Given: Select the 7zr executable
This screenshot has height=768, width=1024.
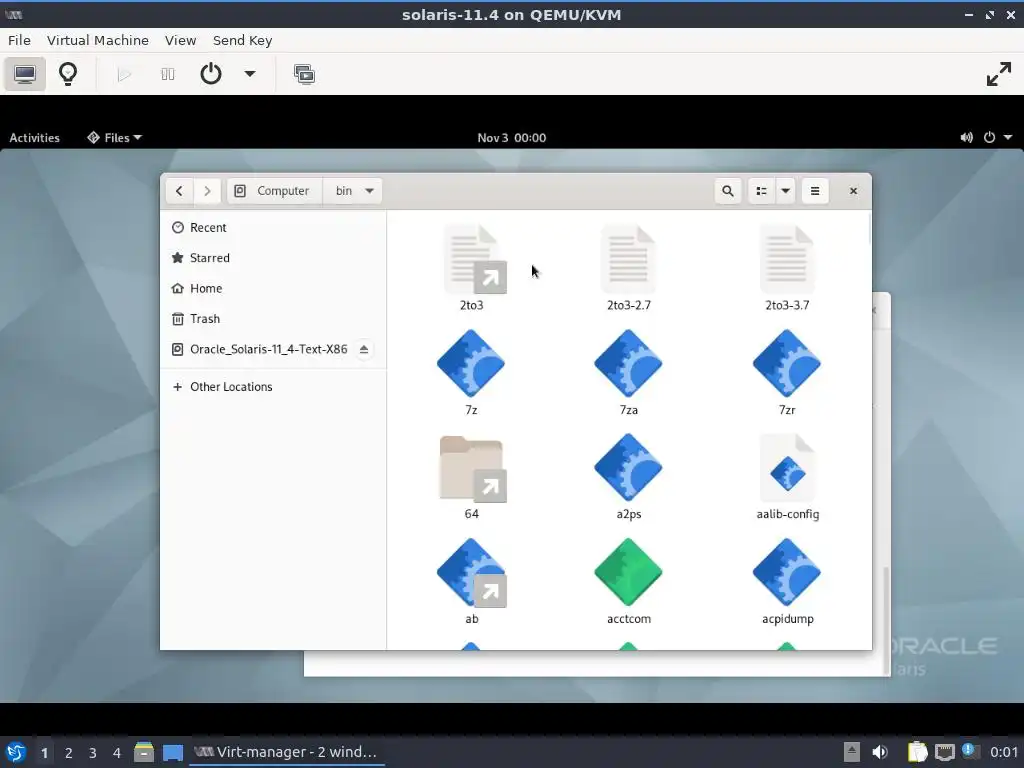Looking at the screenshot, I should pyautogui.click(x=787, y=373).
